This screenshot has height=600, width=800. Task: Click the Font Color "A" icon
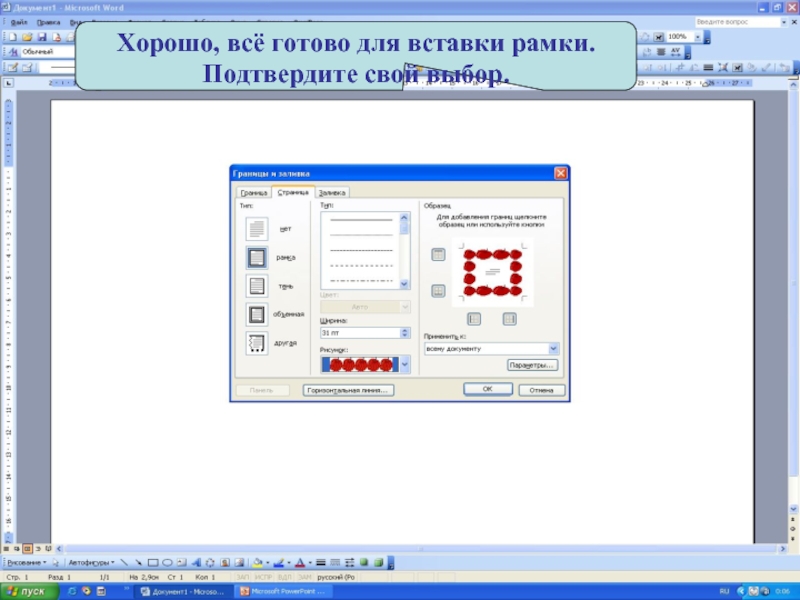(300, 563)
